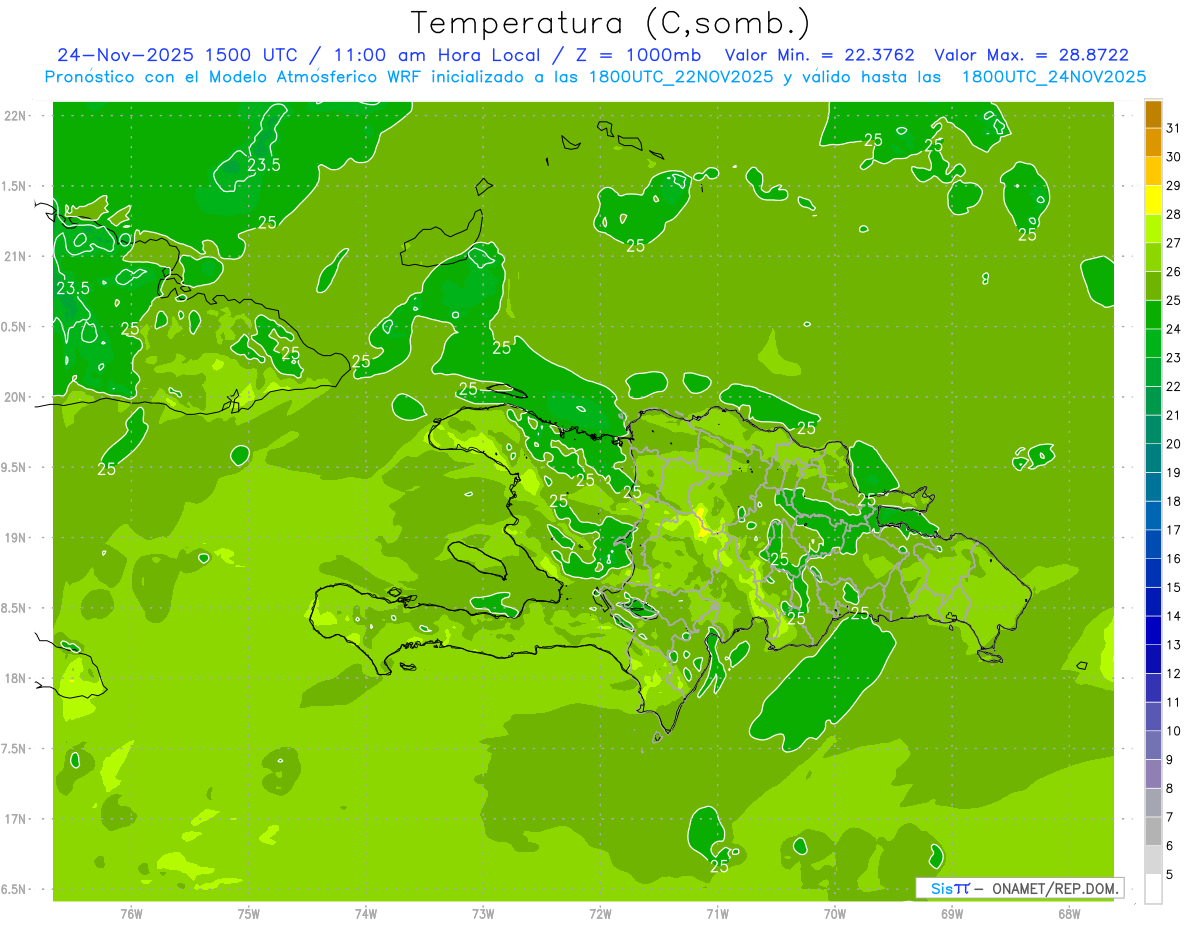Click the '71W' longitude axis label
Viewport: 1200px width, 927px height.
click(717, 913)
